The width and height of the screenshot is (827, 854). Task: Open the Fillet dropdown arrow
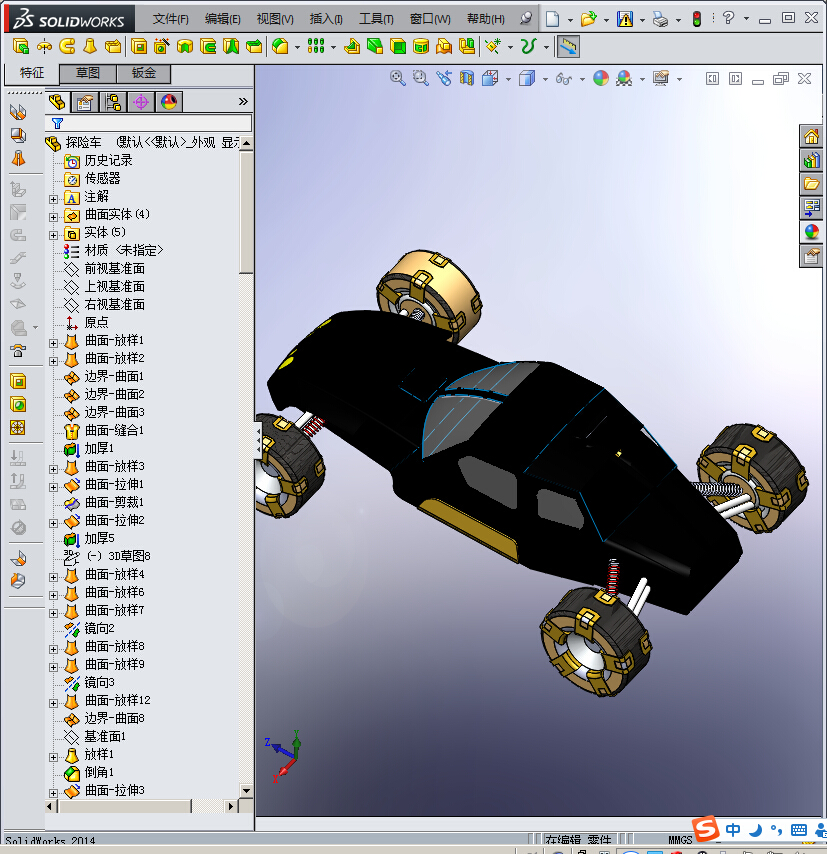297,47
